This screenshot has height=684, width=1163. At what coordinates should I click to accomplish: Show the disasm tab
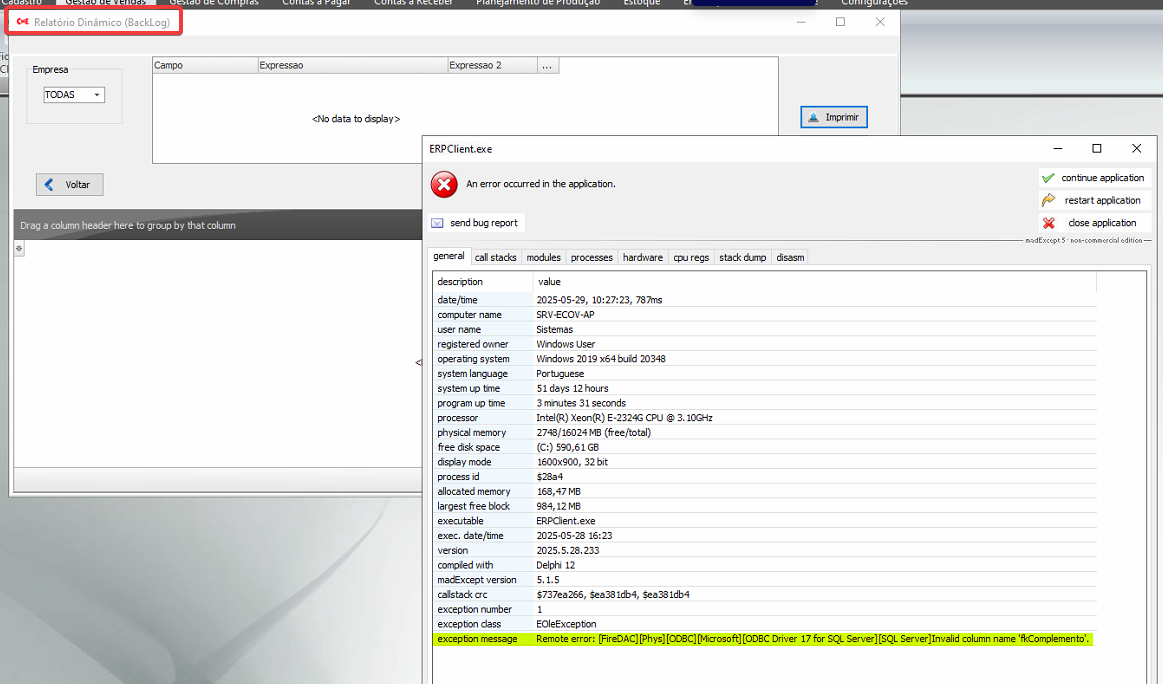click(790, 257)
